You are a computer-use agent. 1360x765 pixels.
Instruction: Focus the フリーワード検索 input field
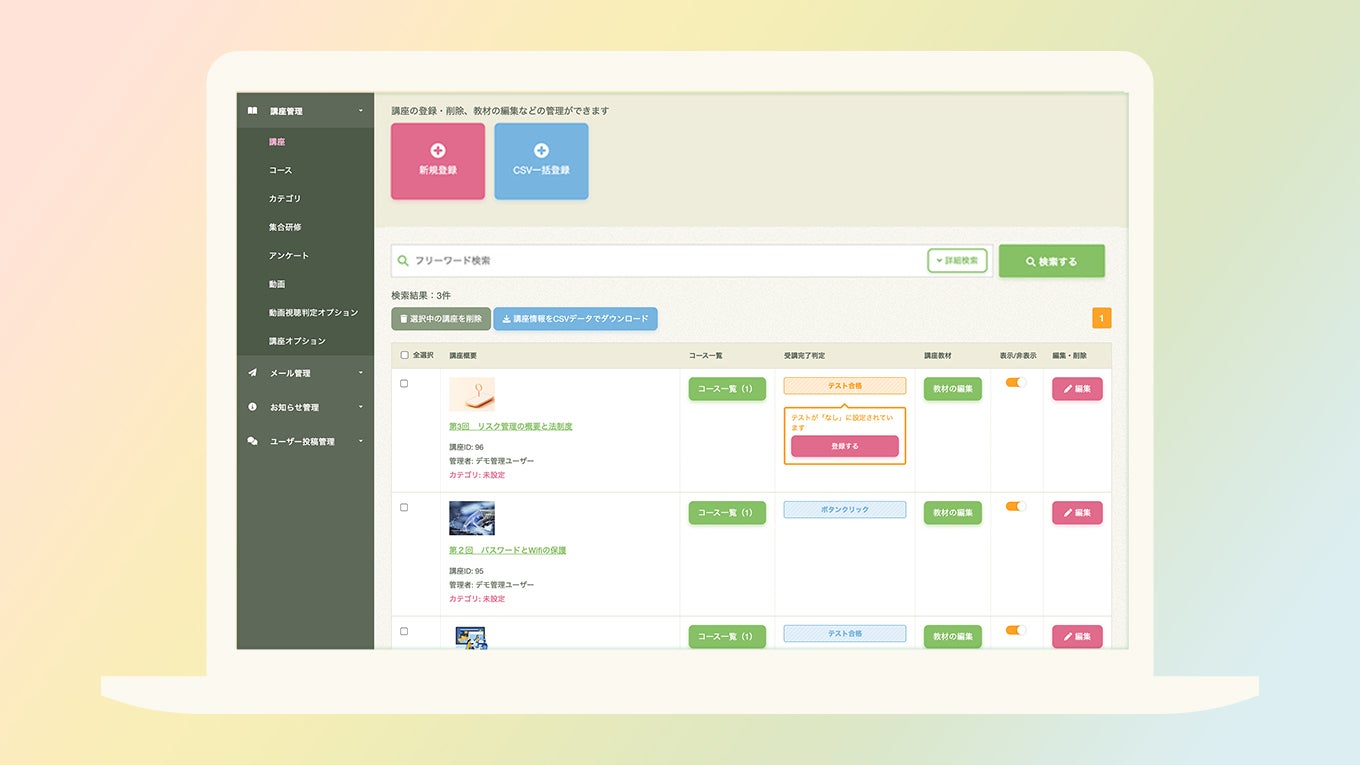[660, 261]
